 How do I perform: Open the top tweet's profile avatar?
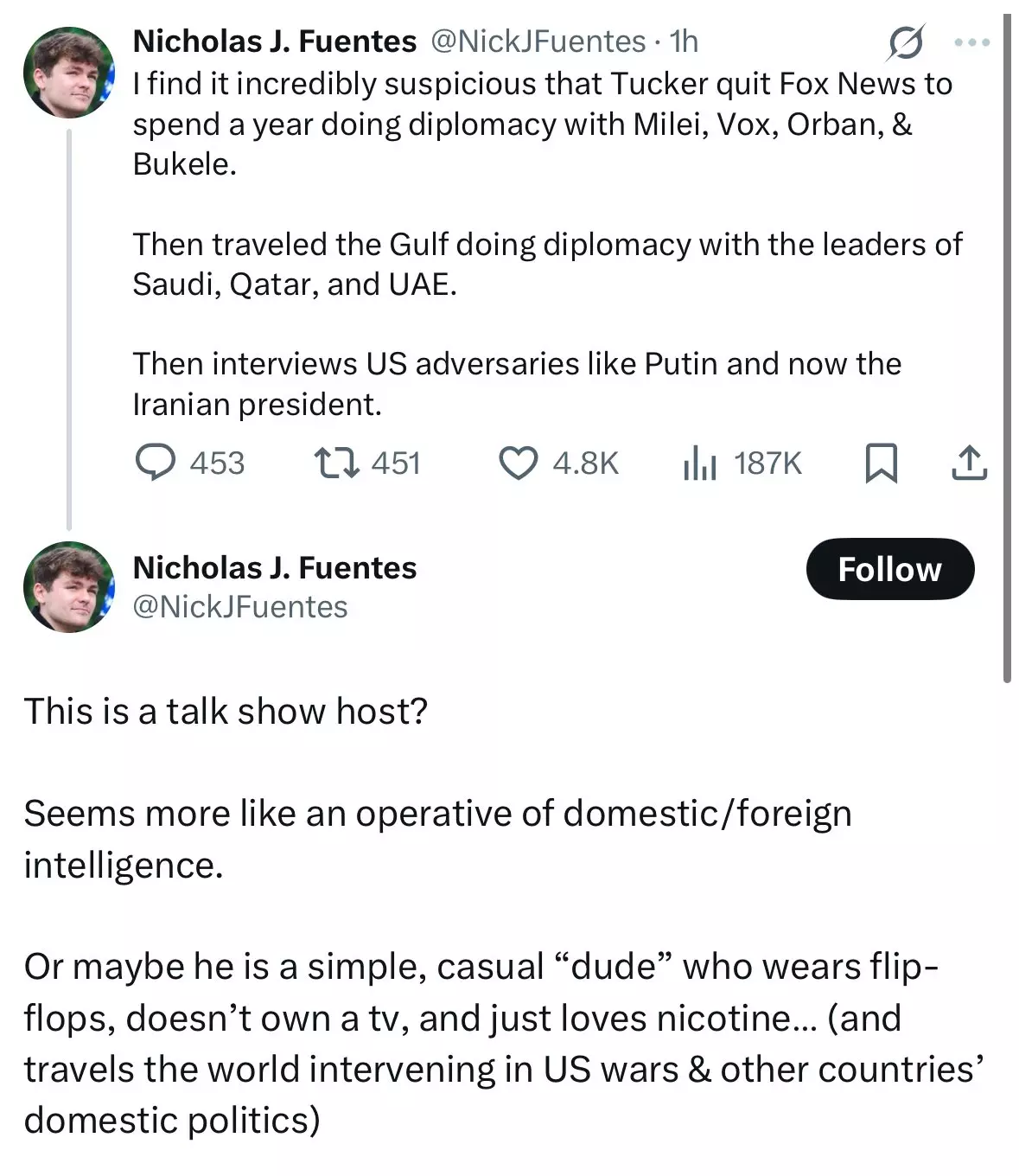tap(68, 72)
